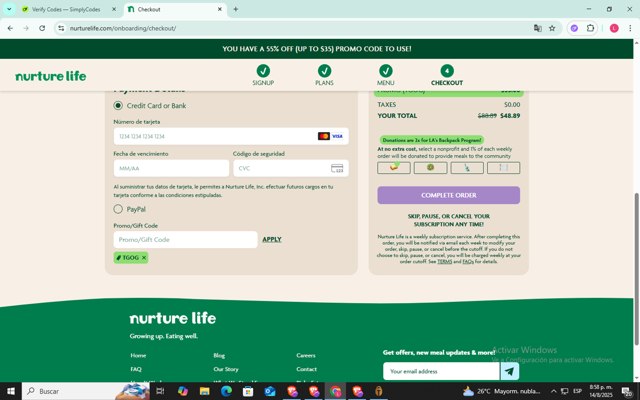
Task: Remove the TGOG promo code tag
Action: (x=144, y=258)
